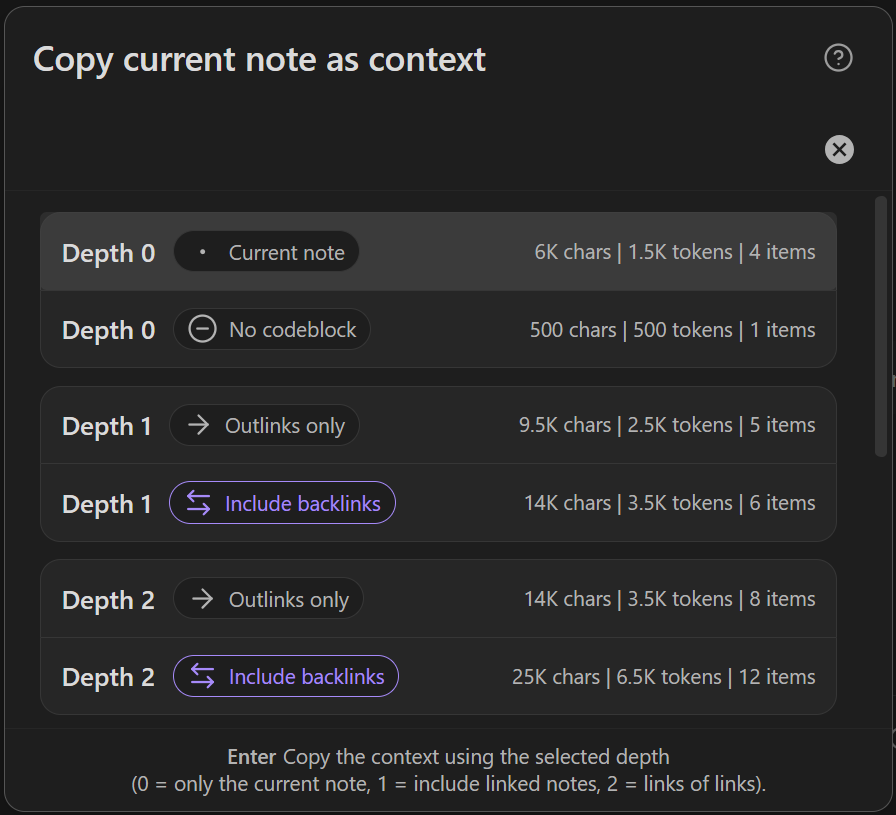Screen dimensions: 896x815
Task: Select the Depth 0 Current note option
Action: (108, 253)
